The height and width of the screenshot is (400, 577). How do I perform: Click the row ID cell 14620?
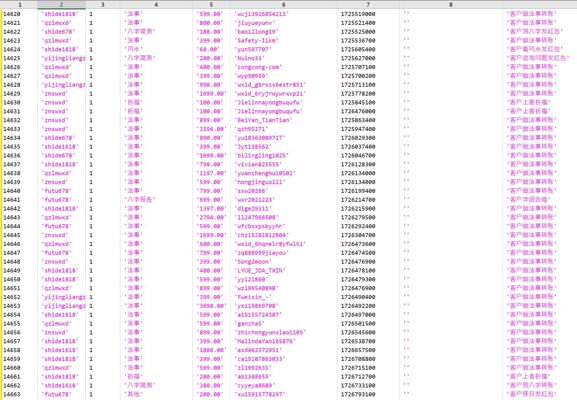[x=12, y=14]
